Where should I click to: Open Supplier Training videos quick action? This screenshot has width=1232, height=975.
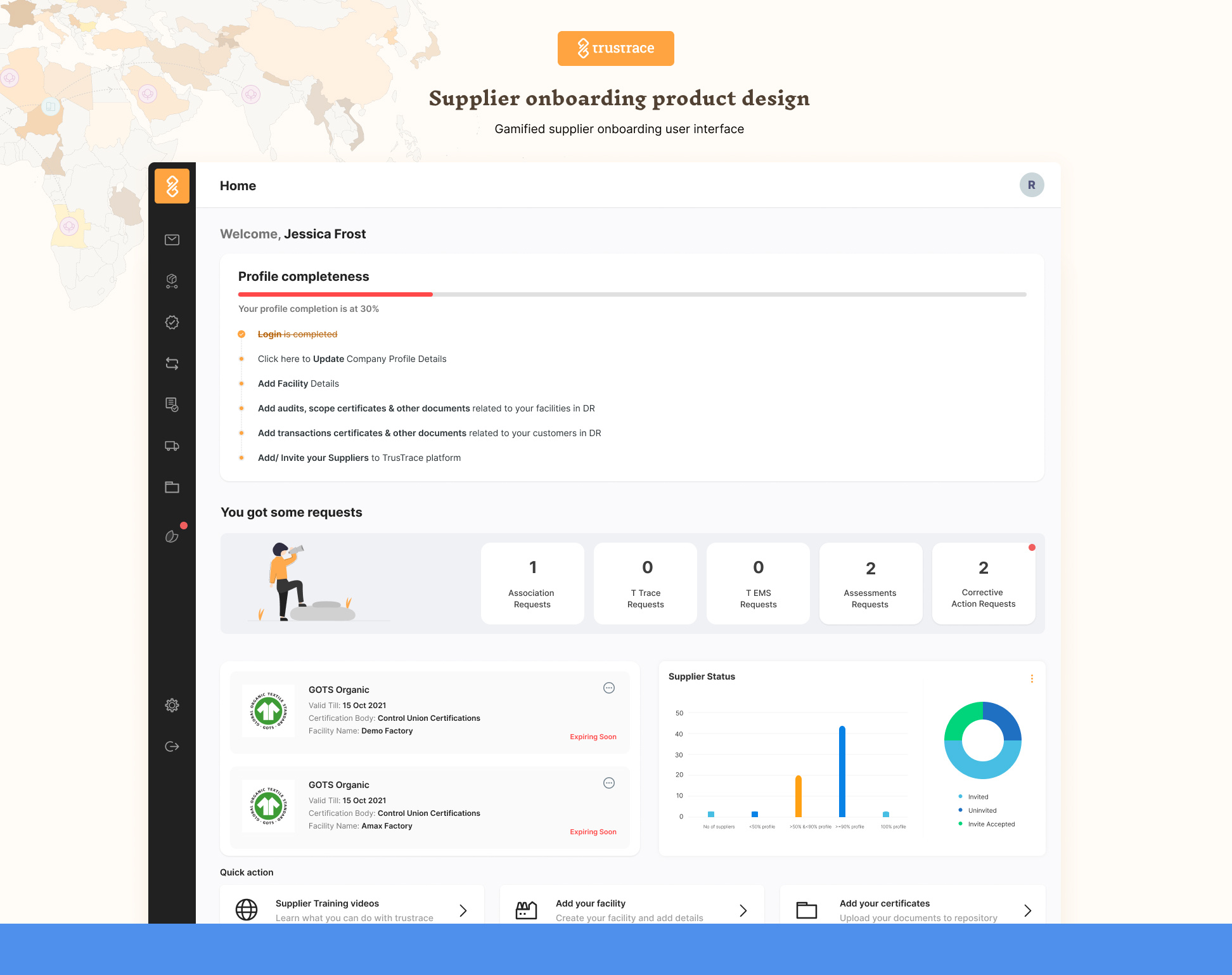tap(352, 910)
